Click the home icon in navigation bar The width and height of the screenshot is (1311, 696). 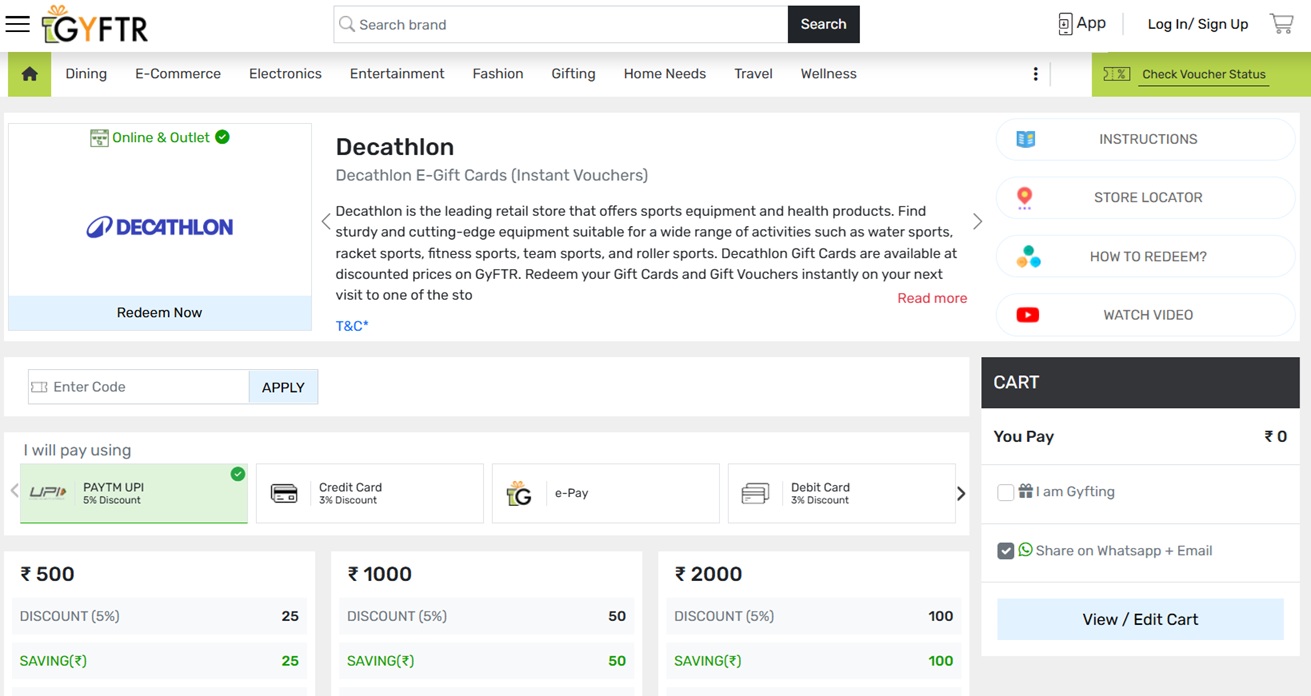29,74
